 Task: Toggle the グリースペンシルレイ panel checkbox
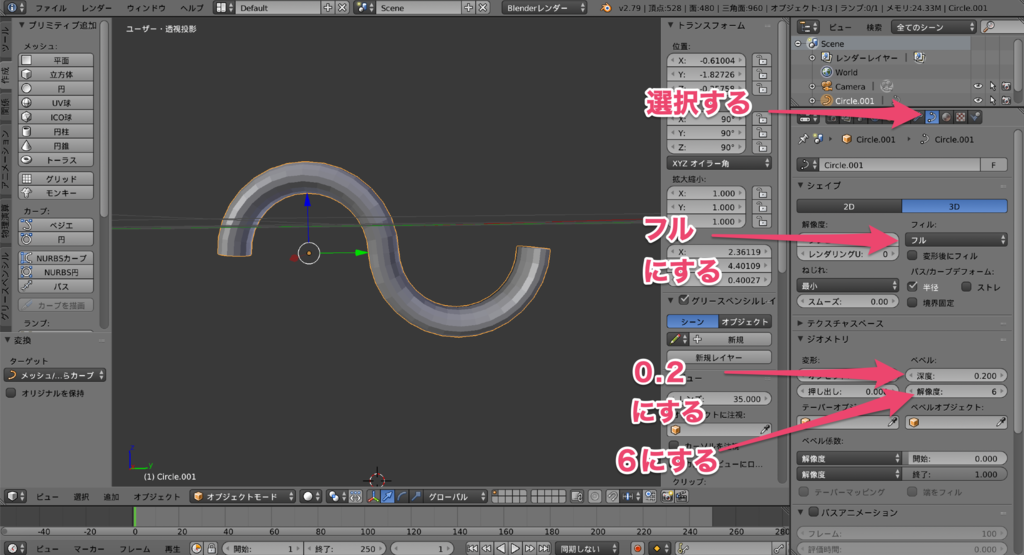tap(684, 300)
